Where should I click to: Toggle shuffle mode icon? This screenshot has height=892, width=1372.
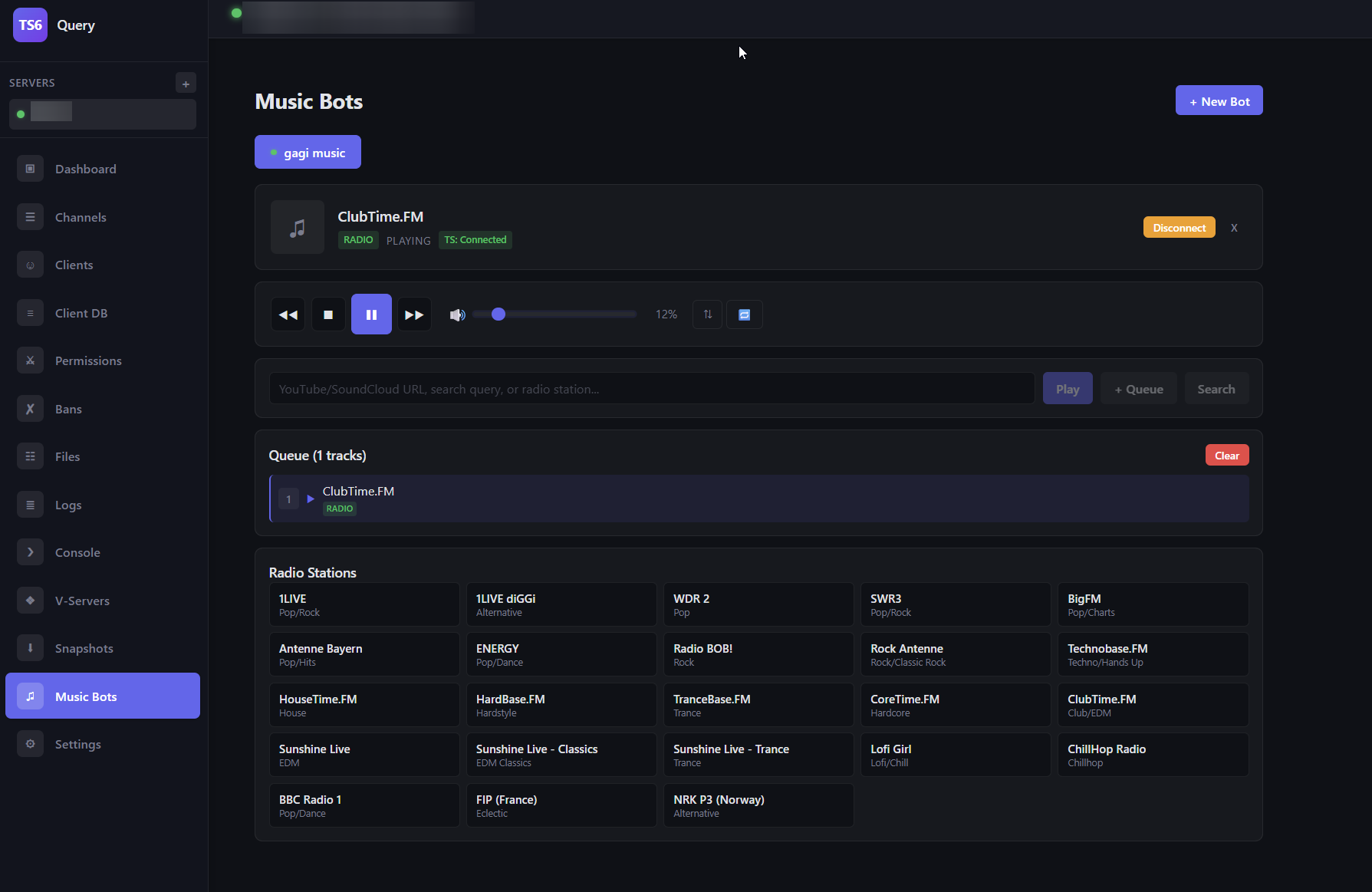click(x=707, y=314)
